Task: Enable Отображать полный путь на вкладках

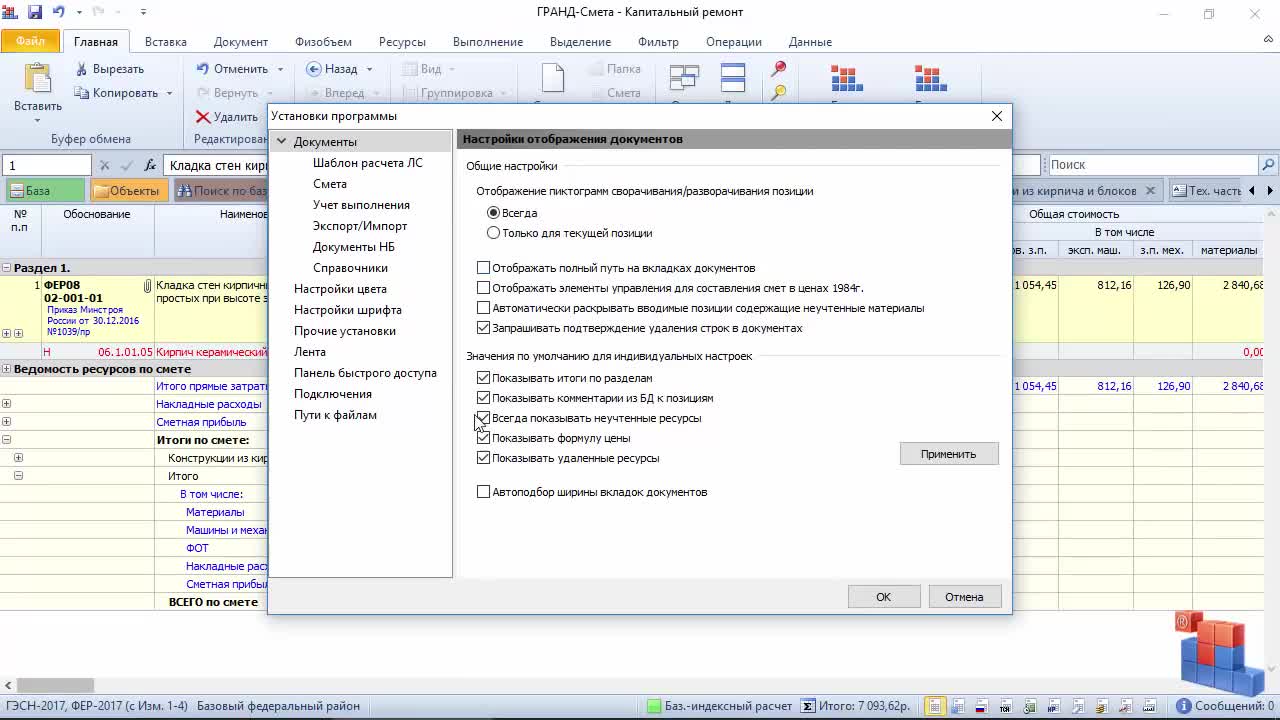Action: (483, 268)
